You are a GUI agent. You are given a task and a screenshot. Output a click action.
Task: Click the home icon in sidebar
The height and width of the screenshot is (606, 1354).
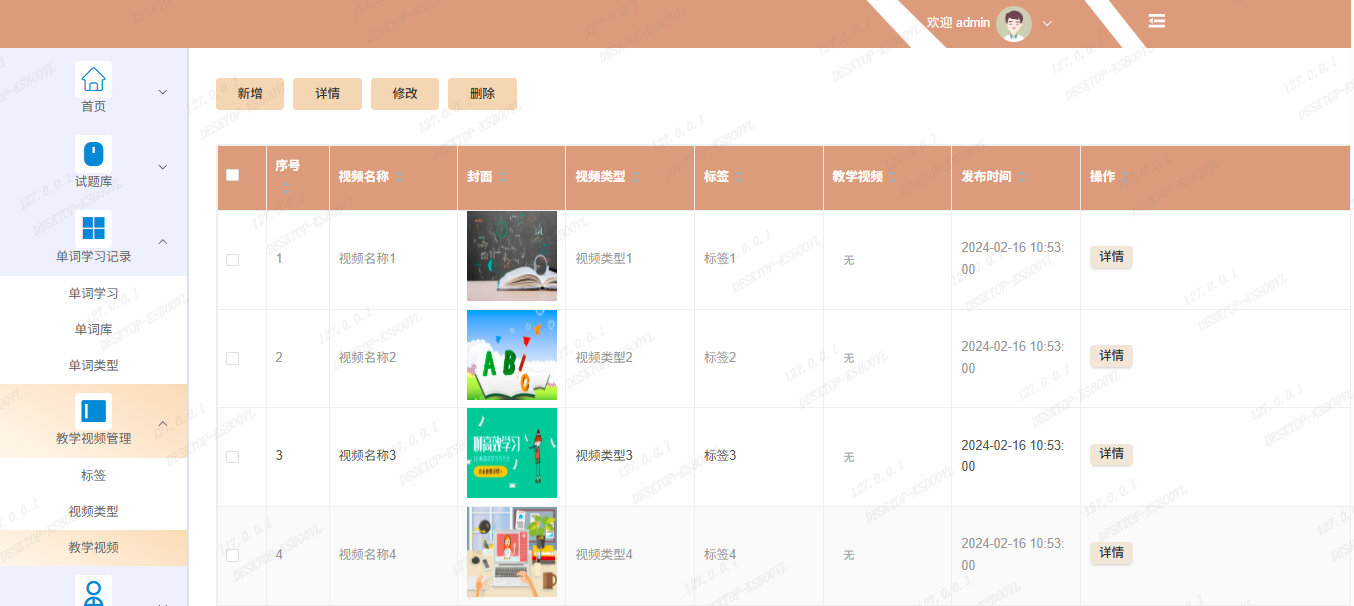click(93, 79)
